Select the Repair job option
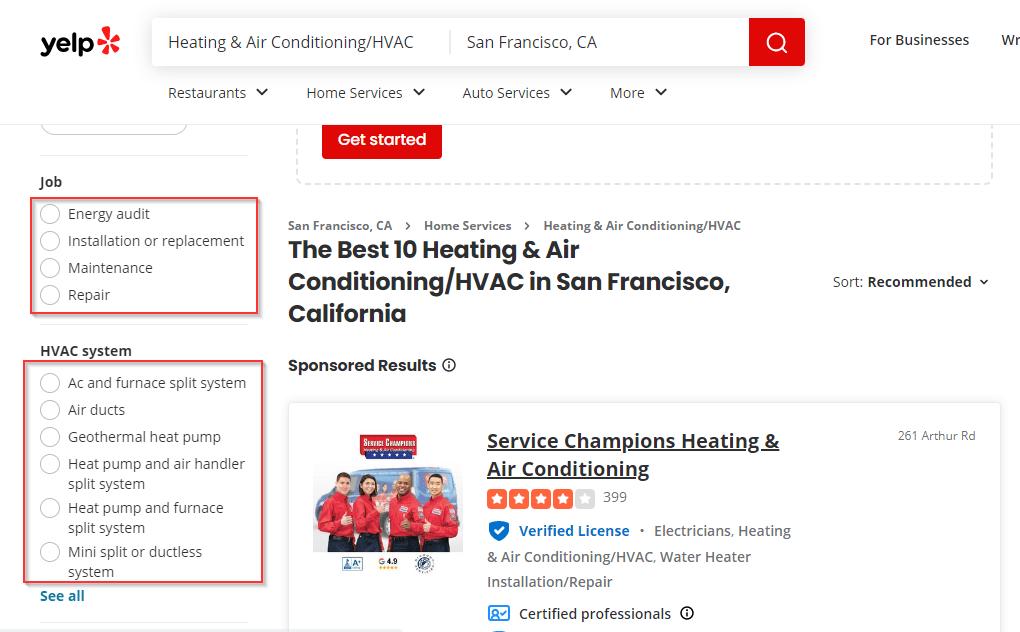Image resolution: width=1020 pixels, height=632 pixels. [x=50, y=295]
